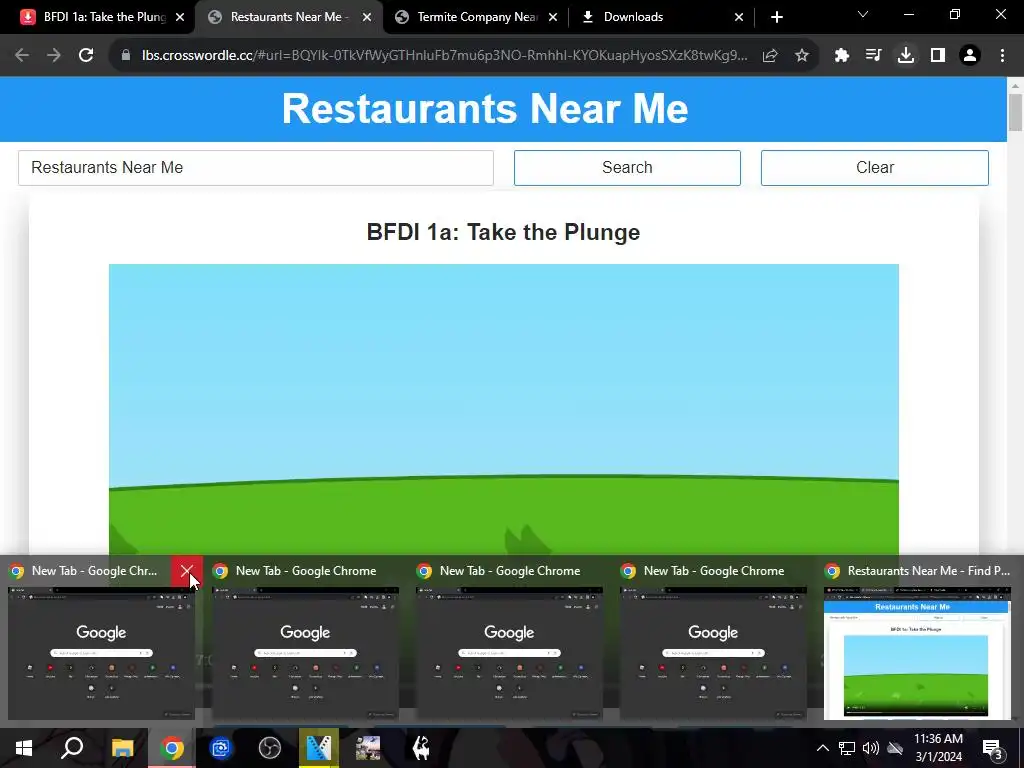Viewport: 1024px width, 768px height.
Task: Close the Termite Company tab
Action: 552,18
